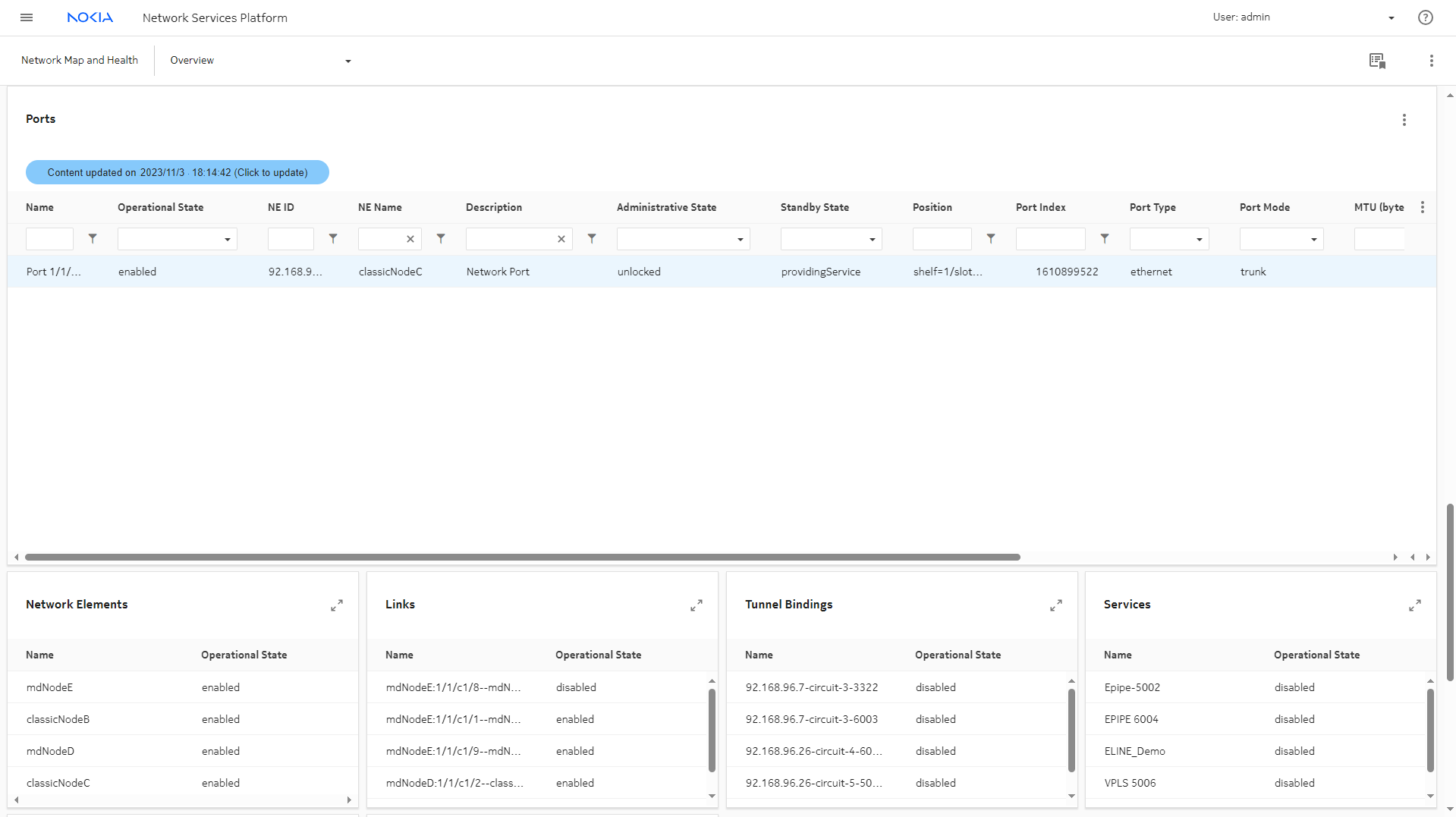Image resolution: width=1456 pixels, height=817 pixels.
Task: Open the Administrative State filter dropdown
Action: click(683, 239)
